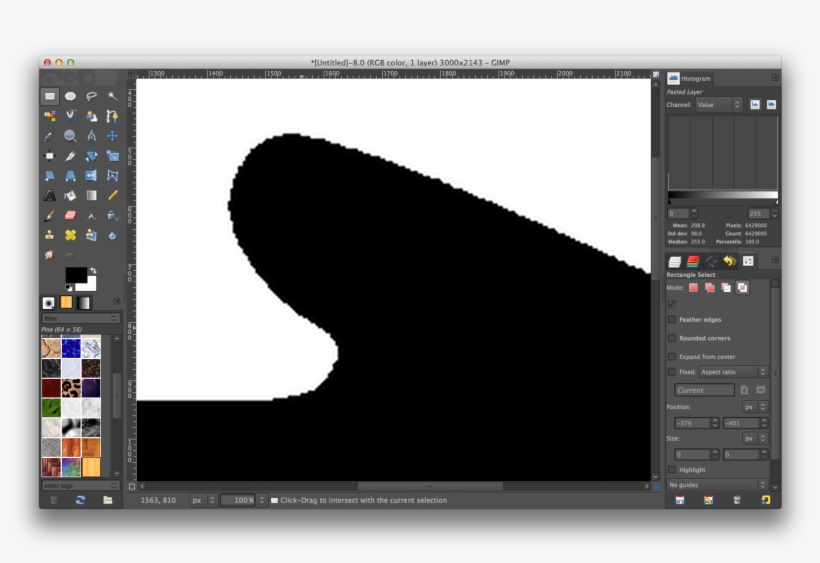Select the Ellipse Select tool
The height and width of the screenshot is (563, 820).
point(70,96)
